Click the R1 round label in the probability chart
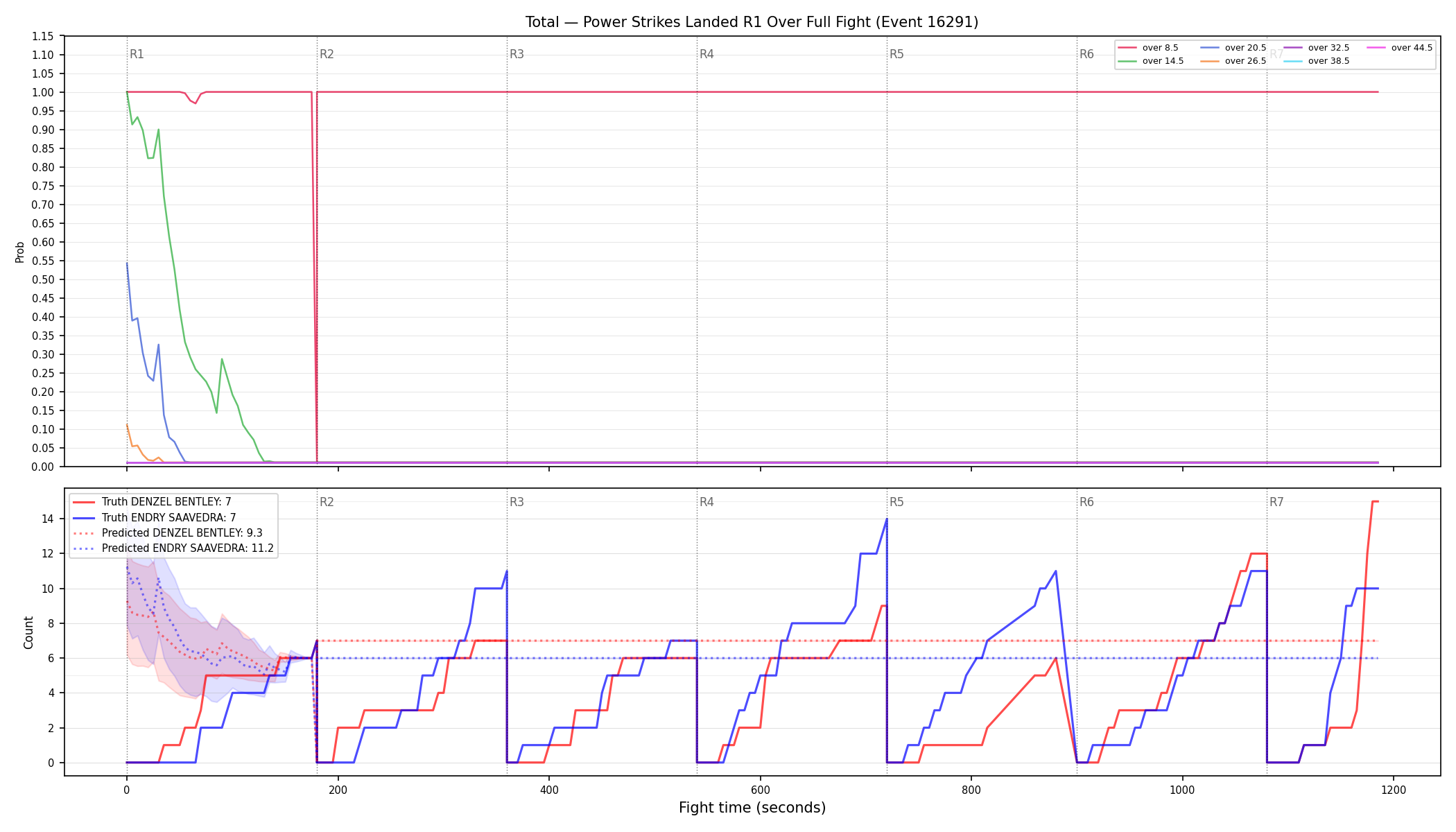Image resolution: width=1456 pixels, height=832 pixels. [137, 54]
